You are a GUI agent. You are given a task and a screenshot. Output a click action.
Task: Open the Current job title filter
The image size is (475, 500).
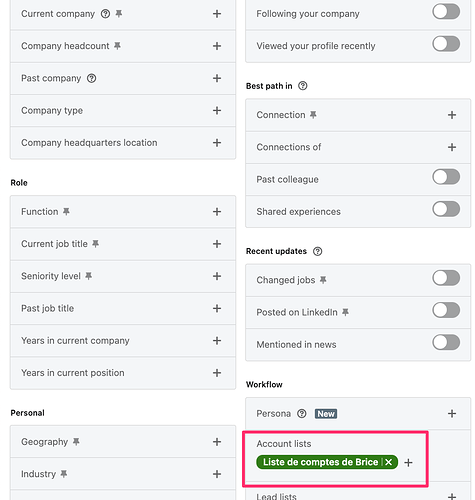123,244
